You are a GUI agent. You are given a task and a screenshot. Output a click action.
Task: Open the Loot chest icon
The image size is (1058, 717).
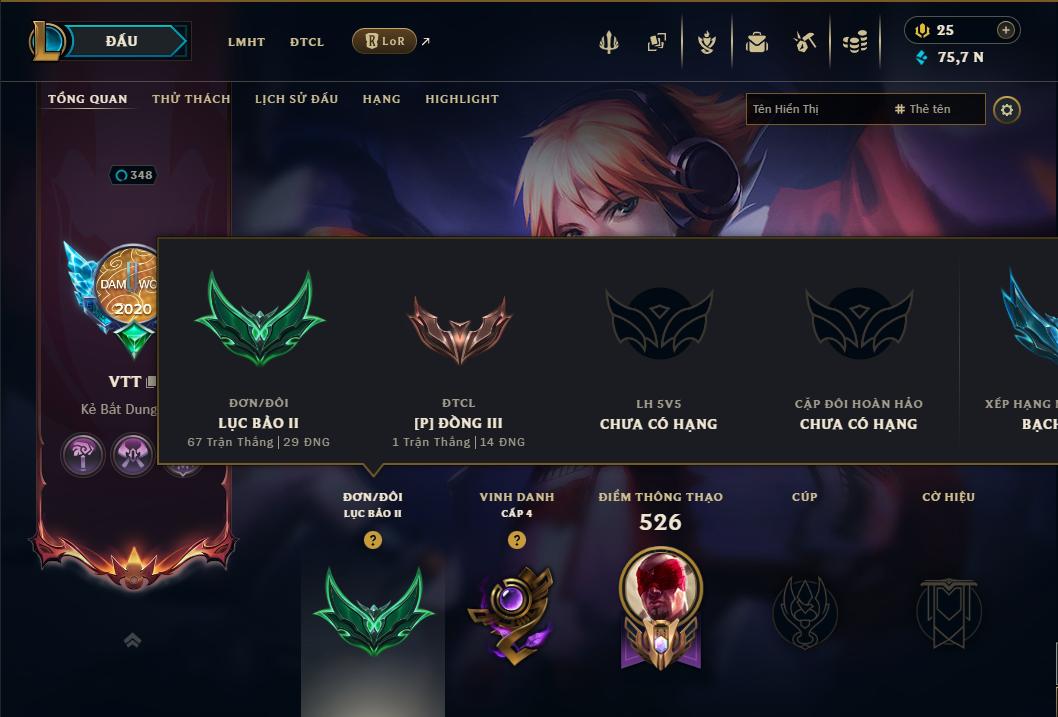(x=756, y=42)
